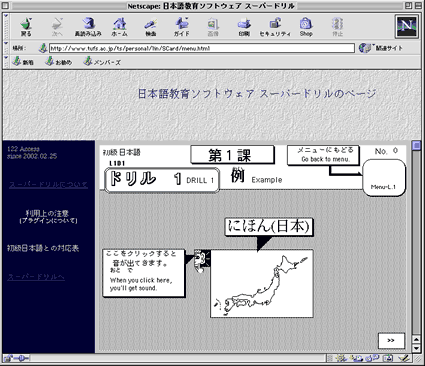Click the Print (印刷) toolbar icon
Screen dimensions: 425x366
(244, 27)
